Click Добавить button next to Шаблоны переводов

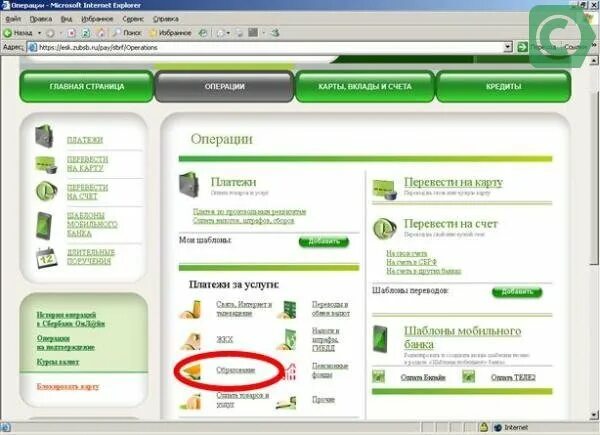coord(517,292)
